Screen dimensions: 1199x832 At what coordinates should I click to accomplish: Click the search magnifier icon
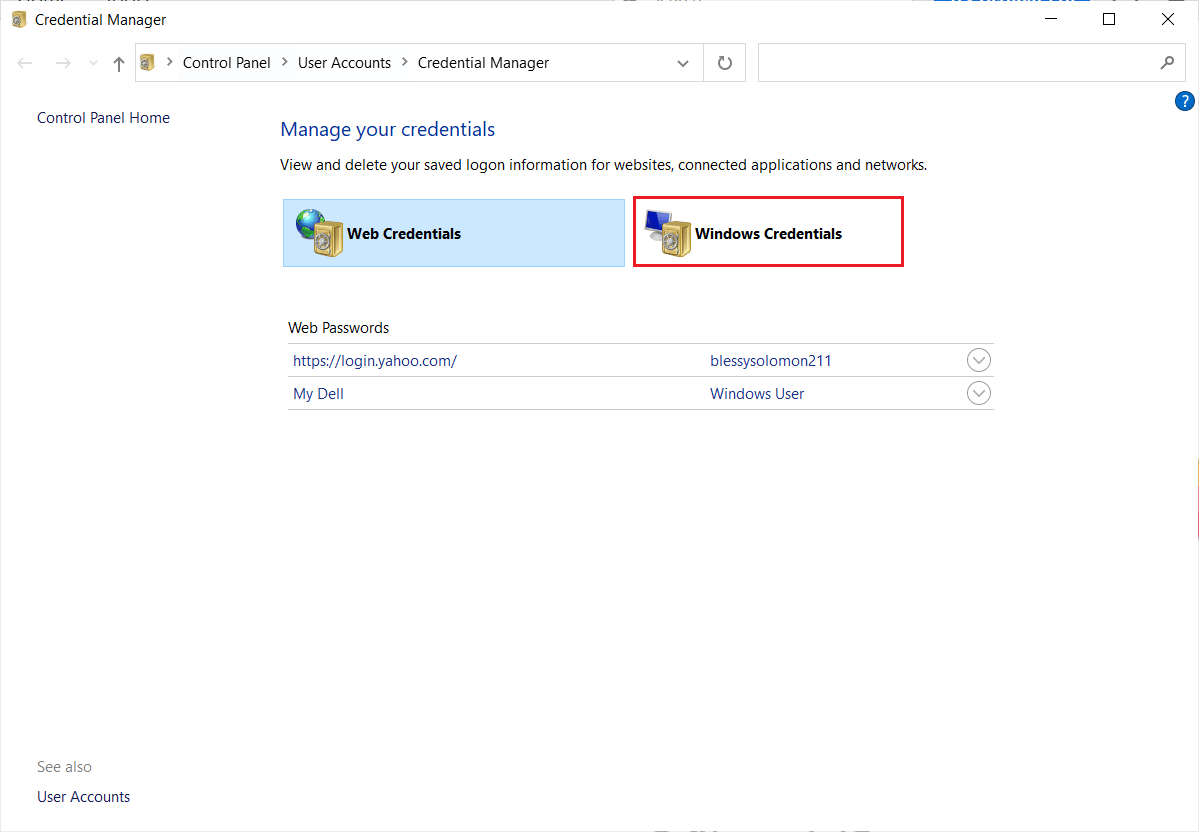[1167, 63]
